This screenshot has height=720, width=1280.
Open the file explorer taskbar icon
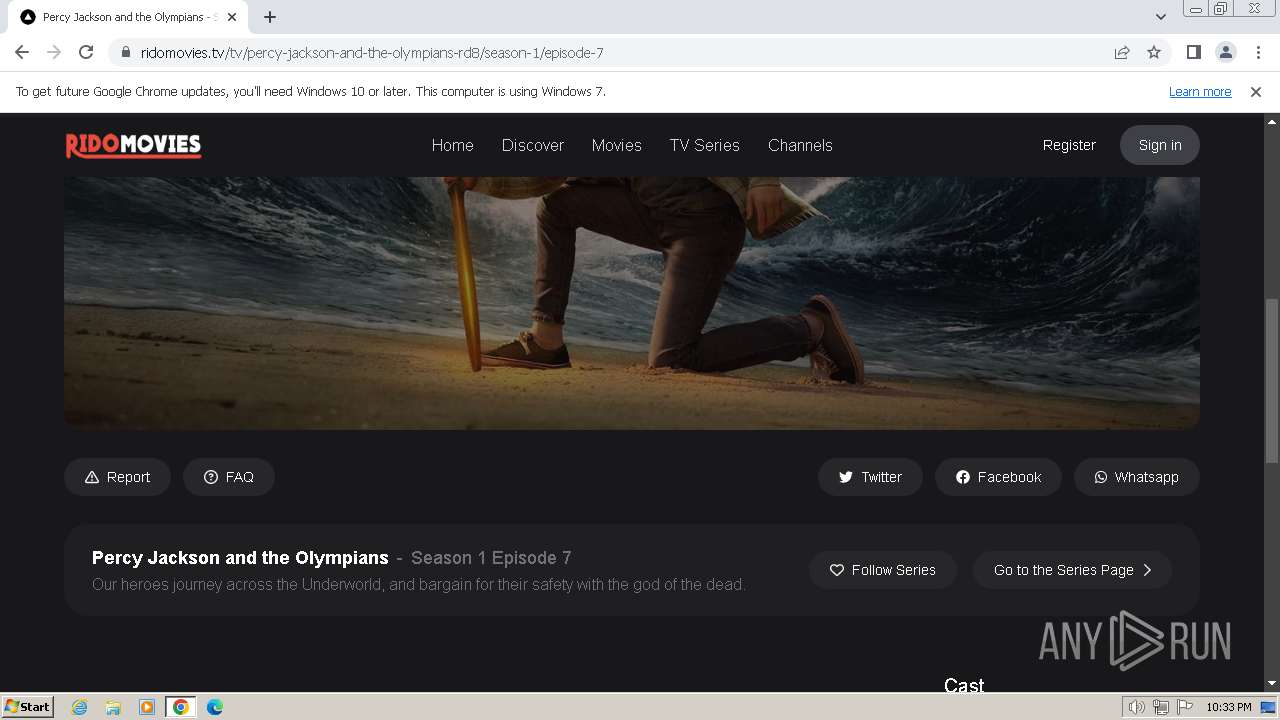tap(113, 707)
